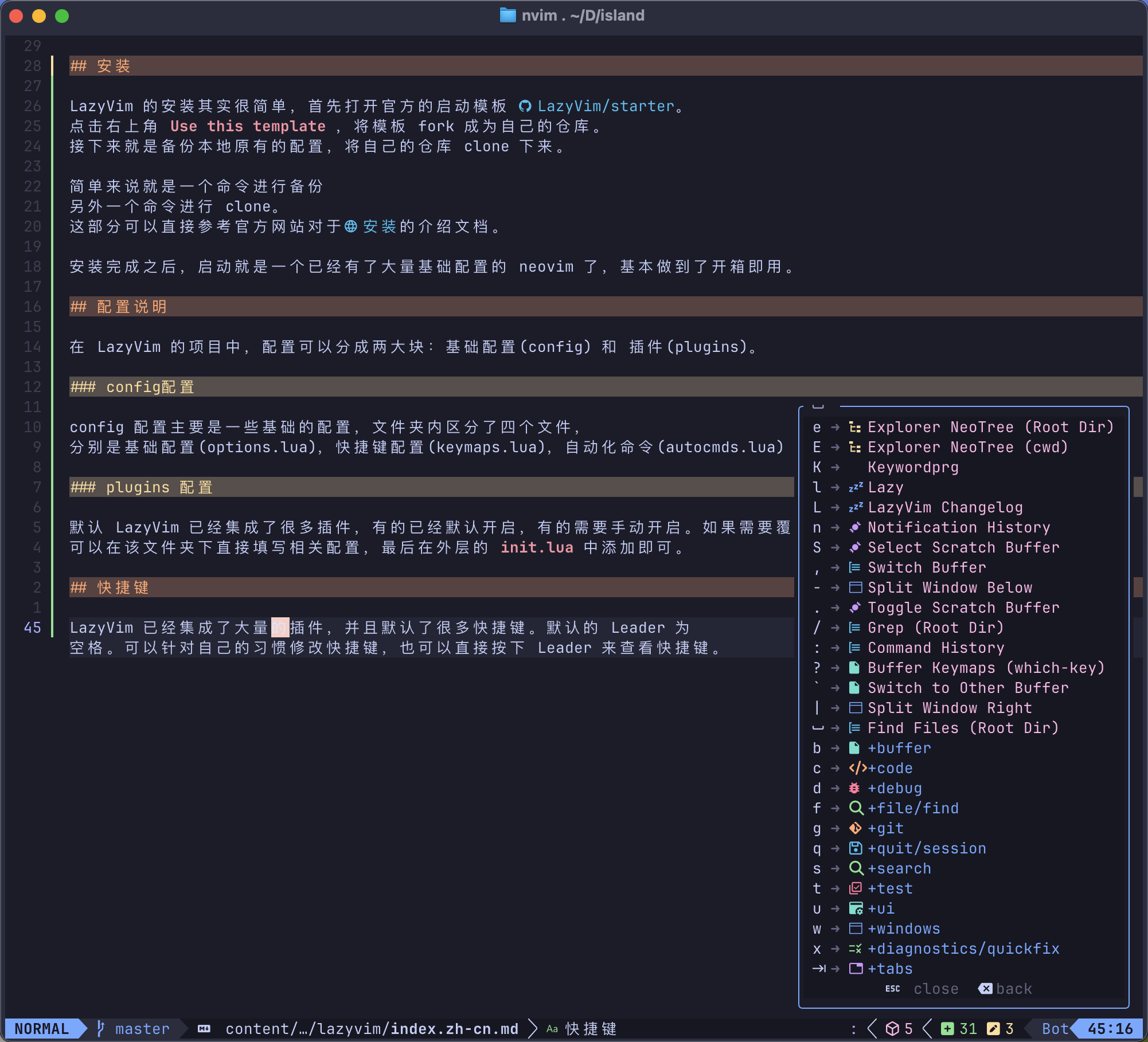Open the LazyVim/starter link
Image resolution: width=1148 pixels, height=1042 pixels.
tap(606, 106)
